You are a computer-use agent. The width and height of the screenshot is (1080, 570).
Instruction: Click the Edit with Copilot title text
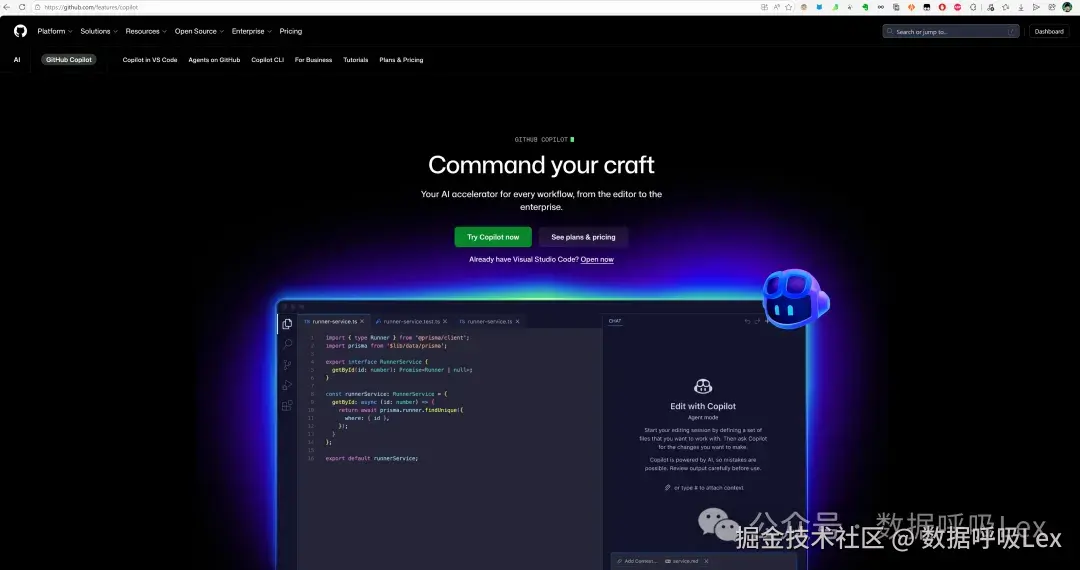pos(703,406)
